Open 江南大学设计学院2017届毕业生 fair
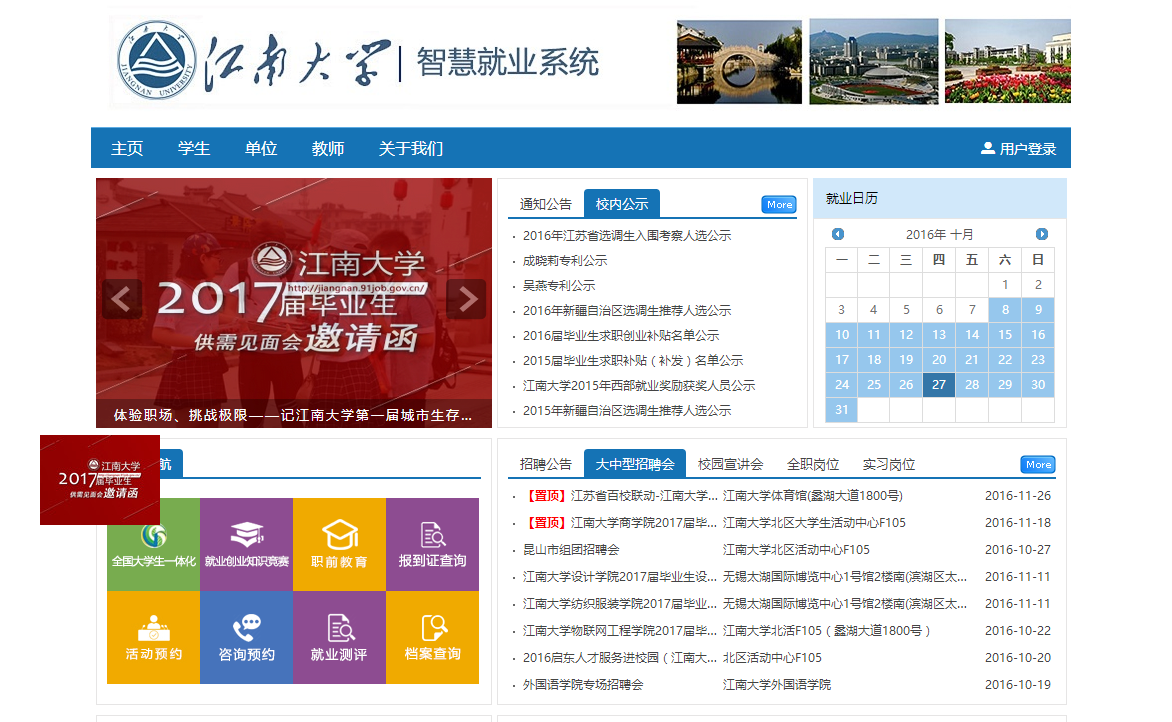The width and height of the screenshot is (1172, 722). coord(620,576)
